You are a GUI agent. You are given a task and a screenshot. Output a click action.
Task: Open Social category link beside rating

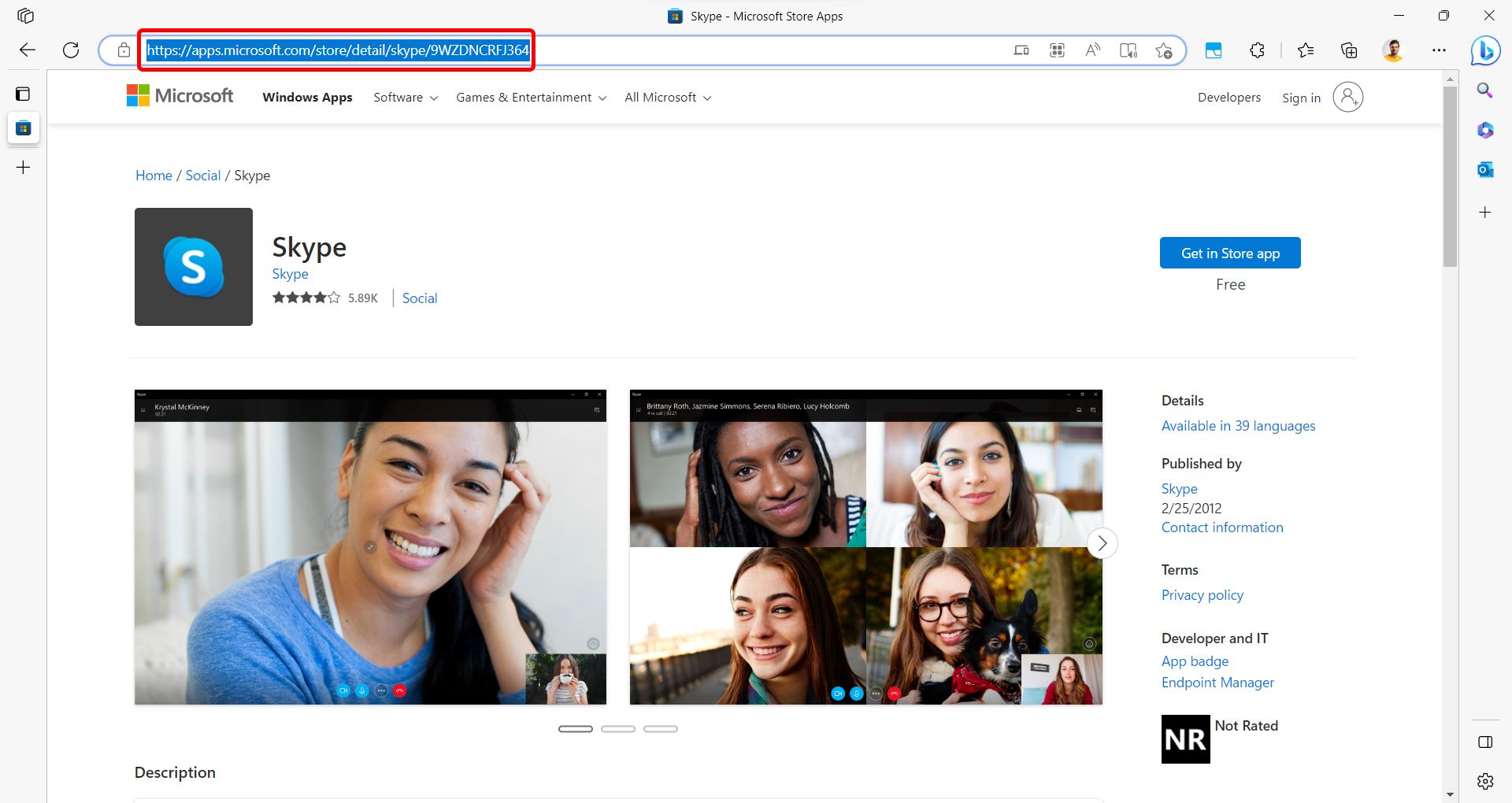point(420,298)
